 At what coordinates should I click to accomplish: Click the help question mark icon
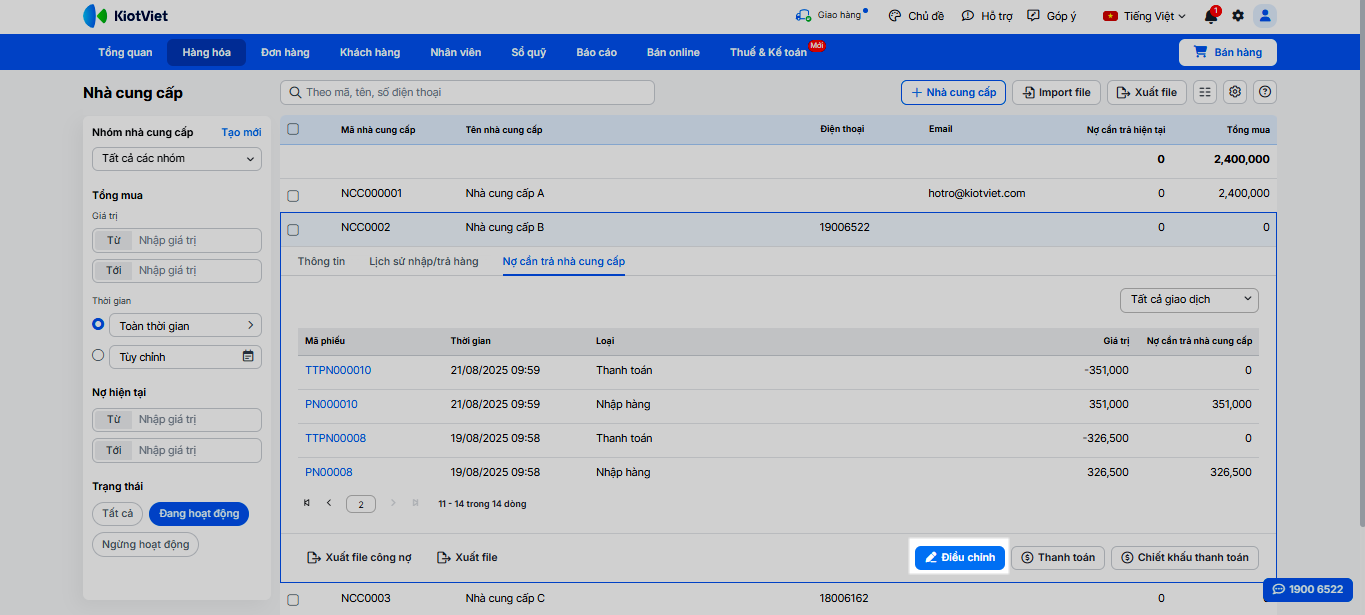coord(1265,92)
